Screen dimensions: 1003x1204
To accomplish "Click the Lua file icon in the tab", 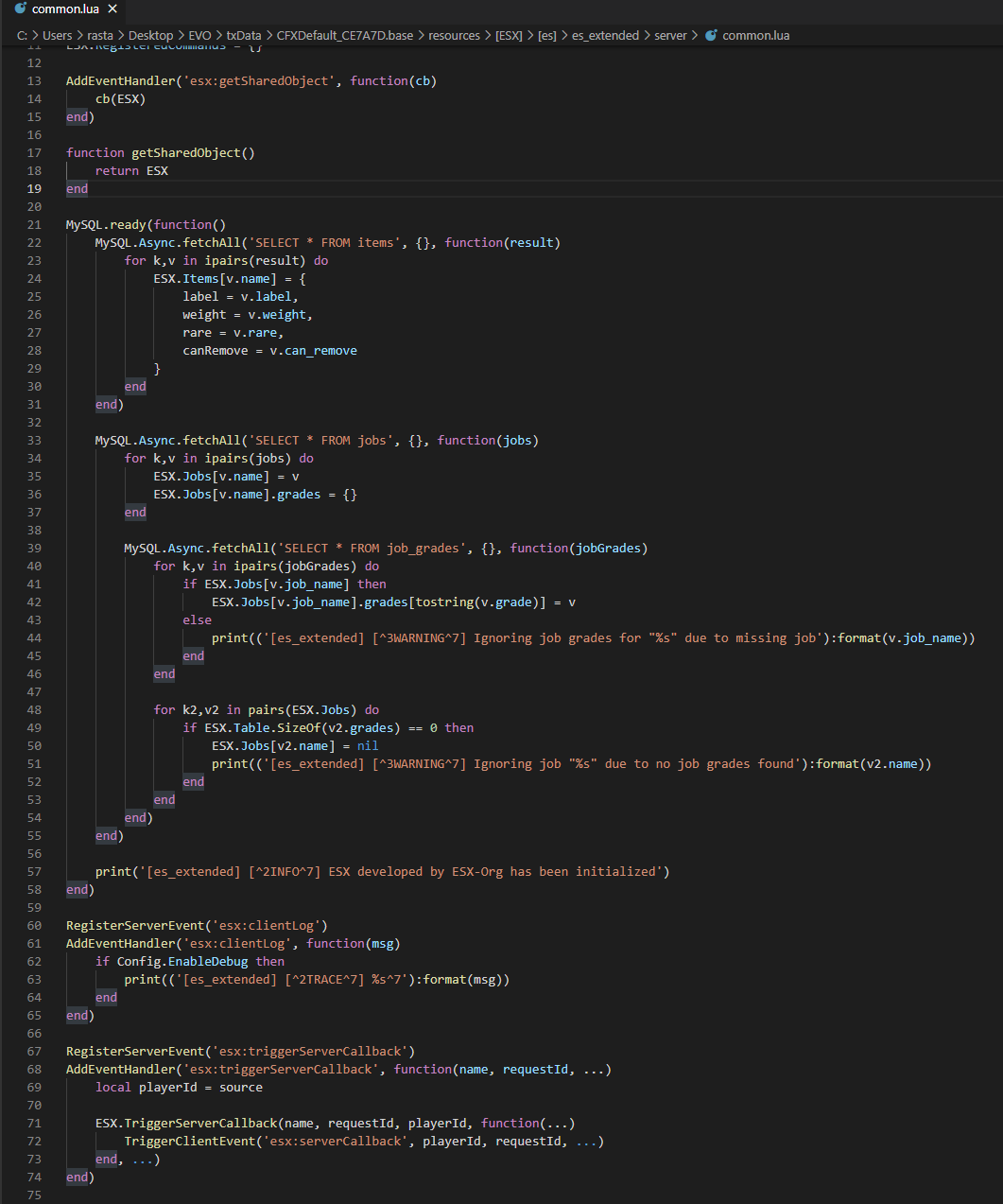I will 21,9.
